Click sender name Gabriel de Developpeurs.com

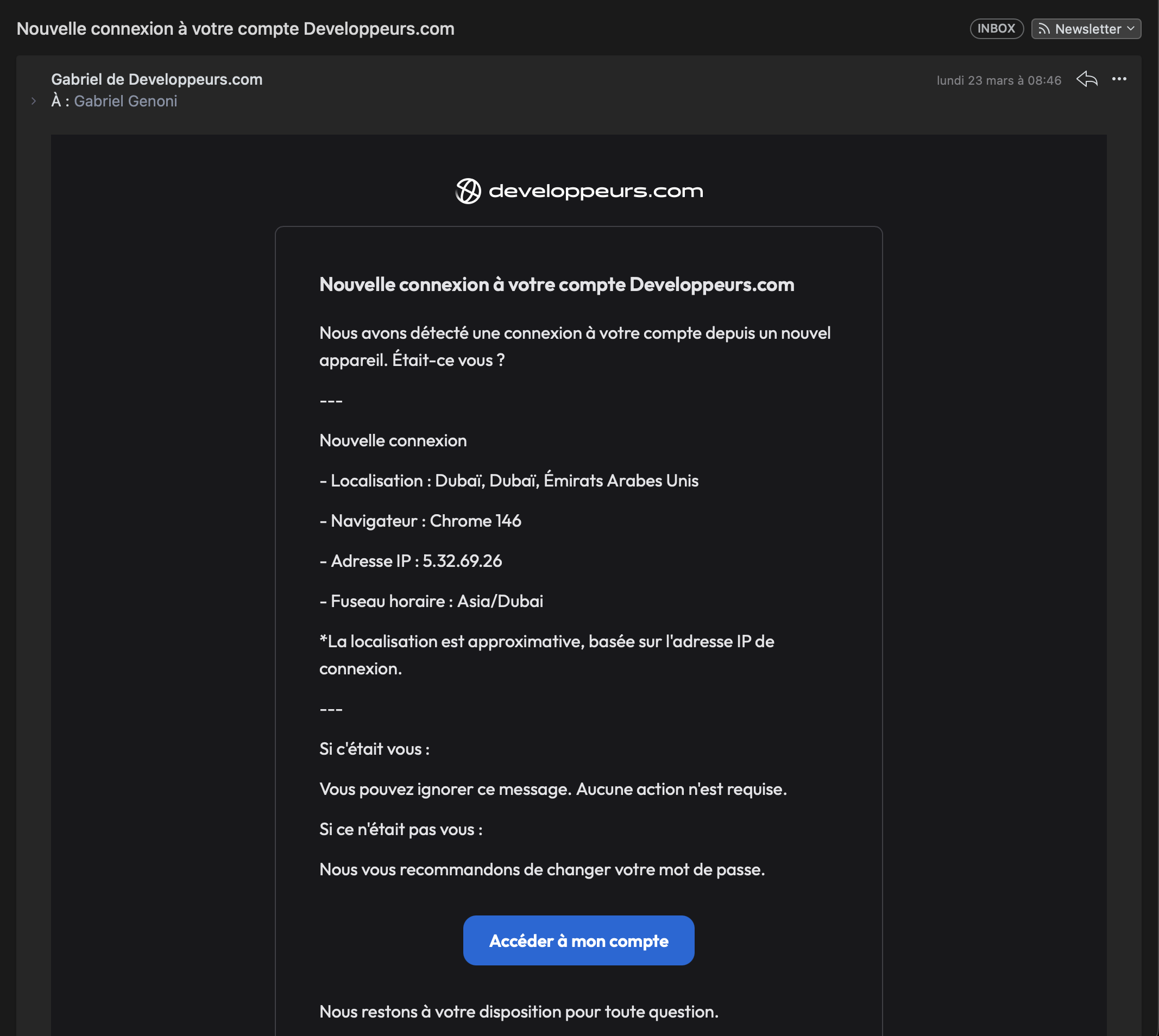pyautogui.click(x=156, y=79)
